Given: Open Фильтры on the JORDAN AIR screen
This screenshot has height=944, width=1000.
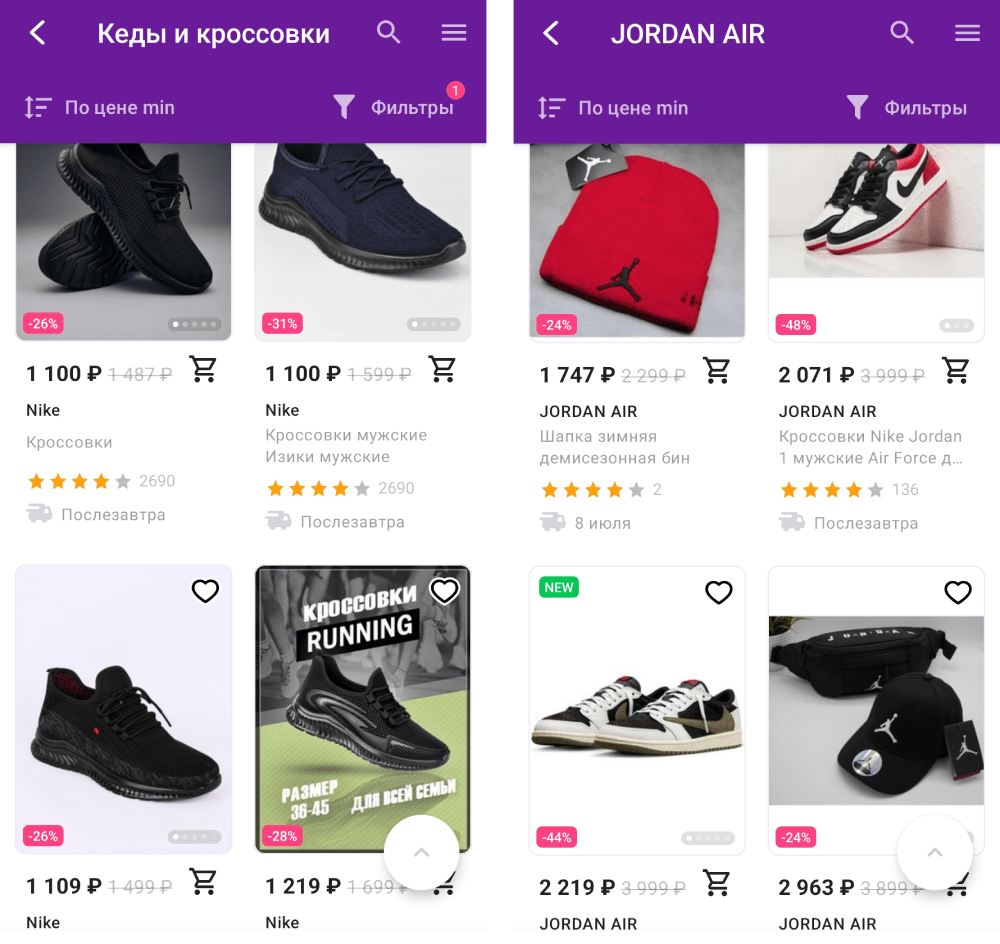Looking at the screenshot, I should [x=907, y=108].
